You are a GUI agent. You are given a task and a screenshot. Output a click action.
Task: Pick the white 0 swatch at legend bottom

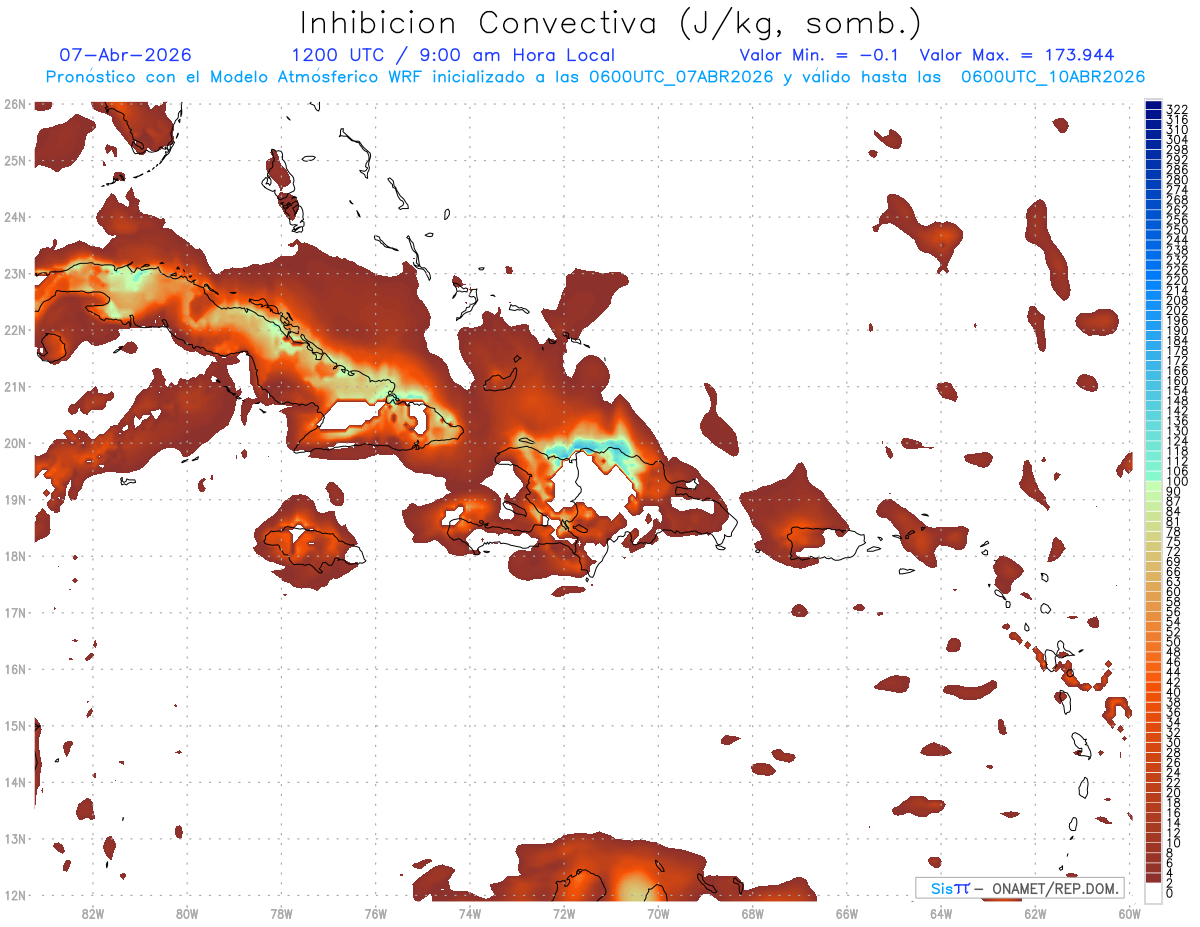point(1154,892)
